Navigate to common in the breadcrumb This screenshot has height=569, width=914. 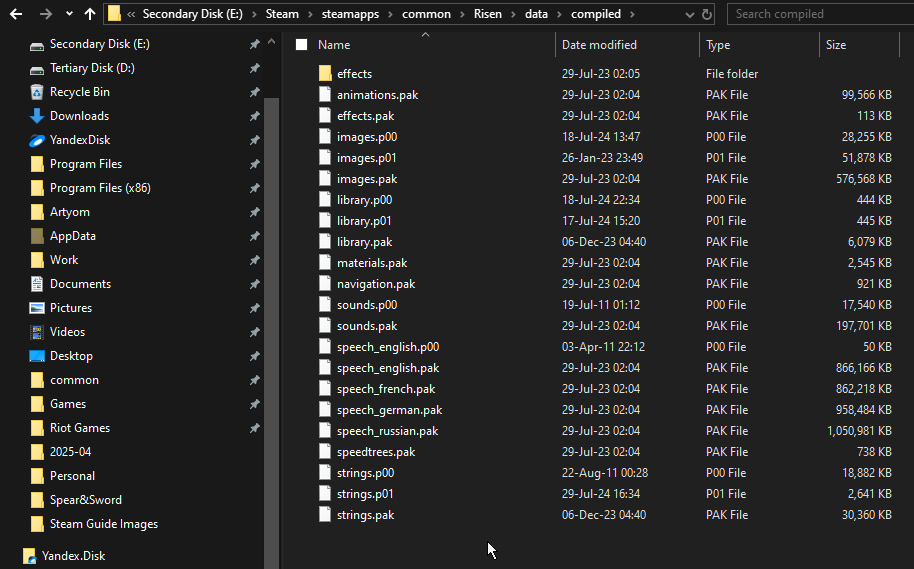426,14
